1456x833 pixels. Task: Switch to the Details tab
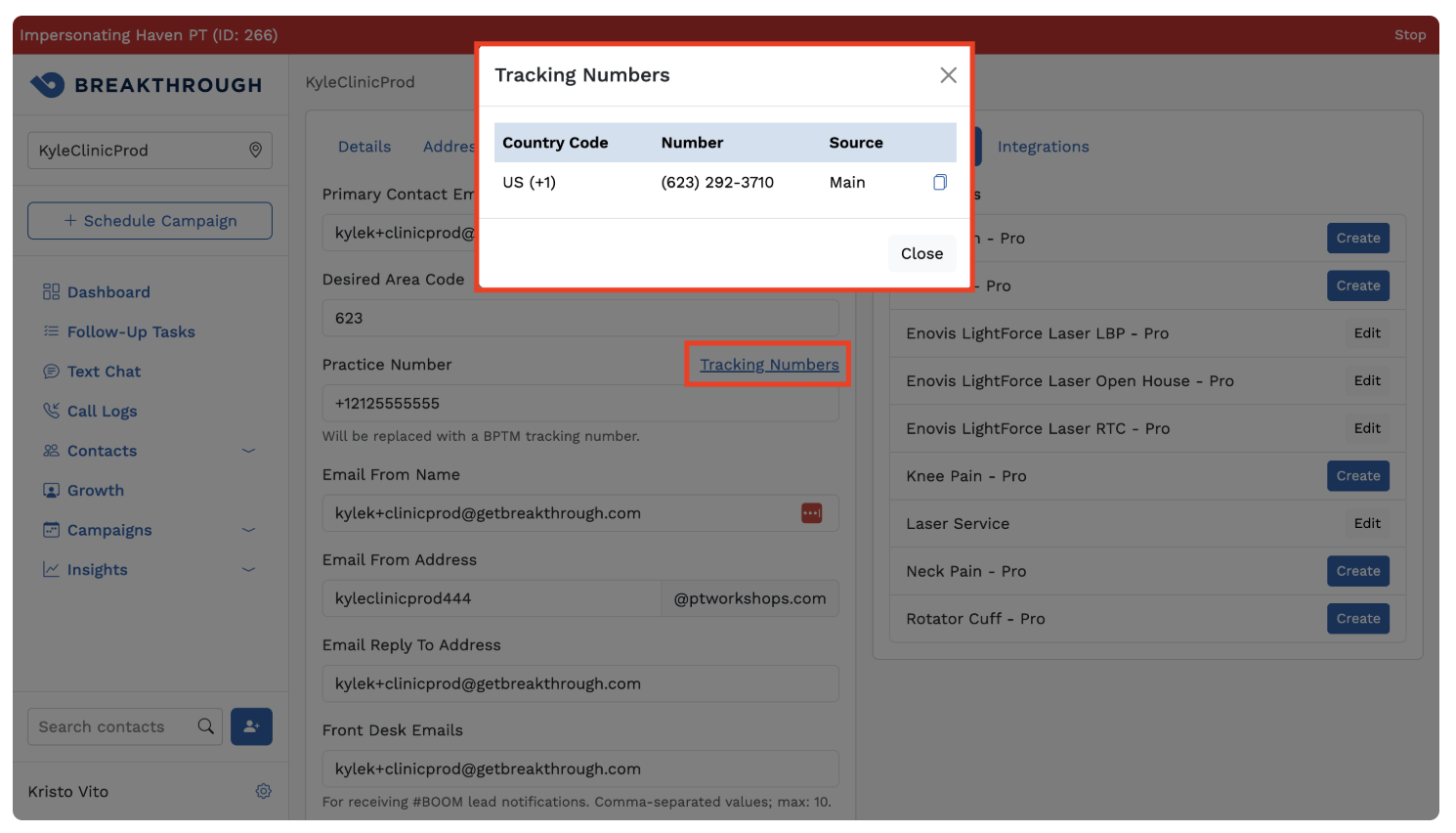click(x=364, y=147)
